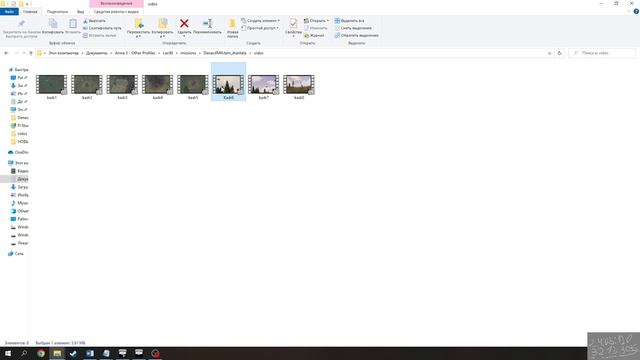Open the Move to (Переместить в) dropdown

tap(138, 28)
